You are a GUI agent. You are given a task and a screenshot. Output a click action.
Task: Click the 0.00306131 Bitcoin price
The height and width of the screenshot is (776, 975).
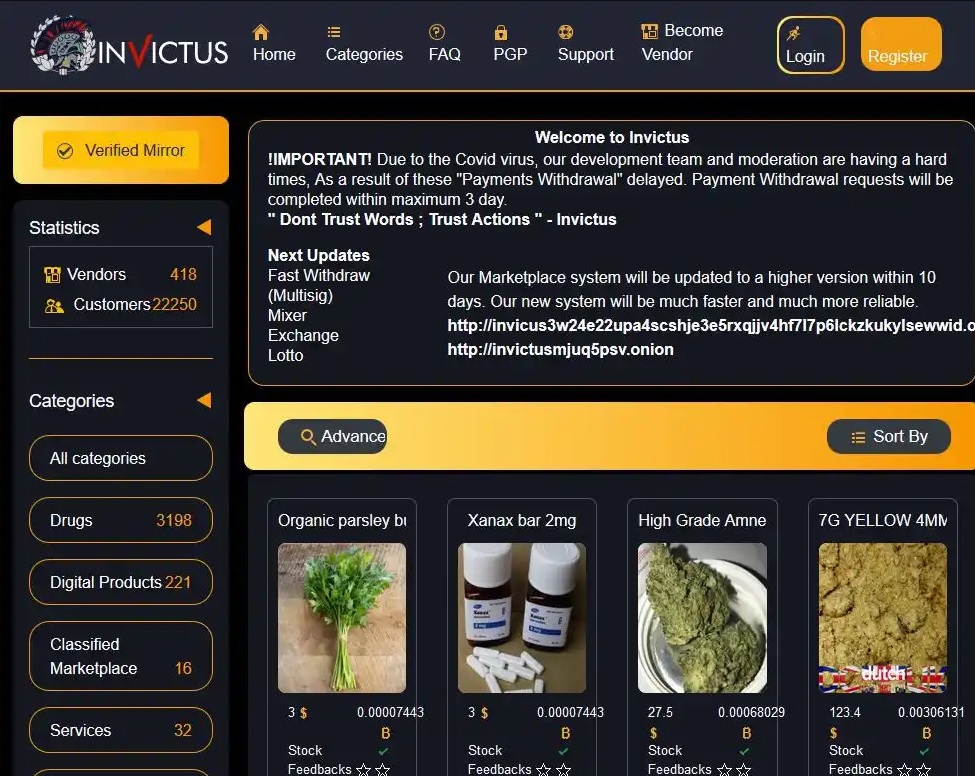pyautogui.click(x=931, y=713)
